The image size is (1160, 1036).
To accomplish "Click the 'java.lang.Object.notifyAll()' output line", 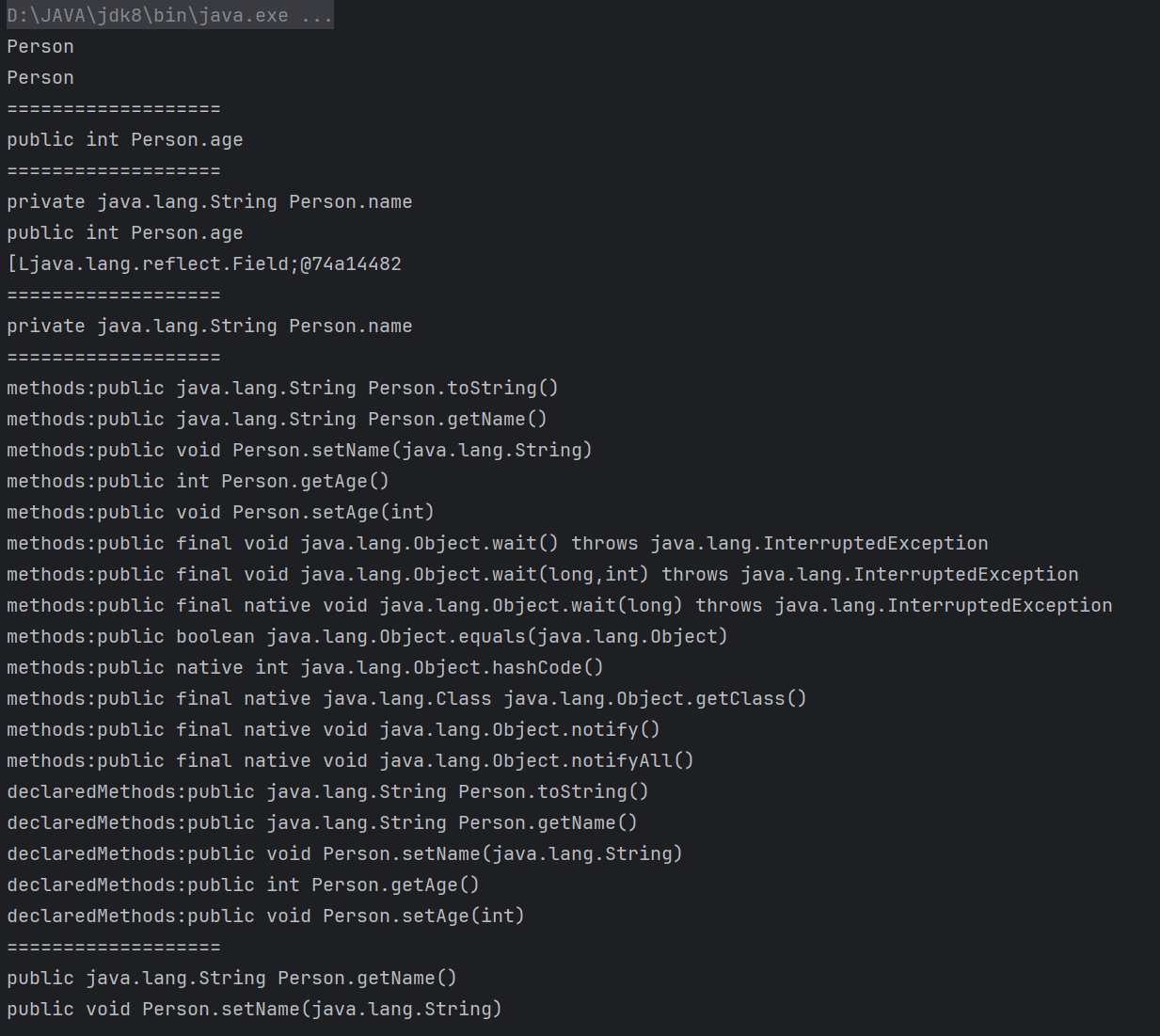I will coord(350,761).
